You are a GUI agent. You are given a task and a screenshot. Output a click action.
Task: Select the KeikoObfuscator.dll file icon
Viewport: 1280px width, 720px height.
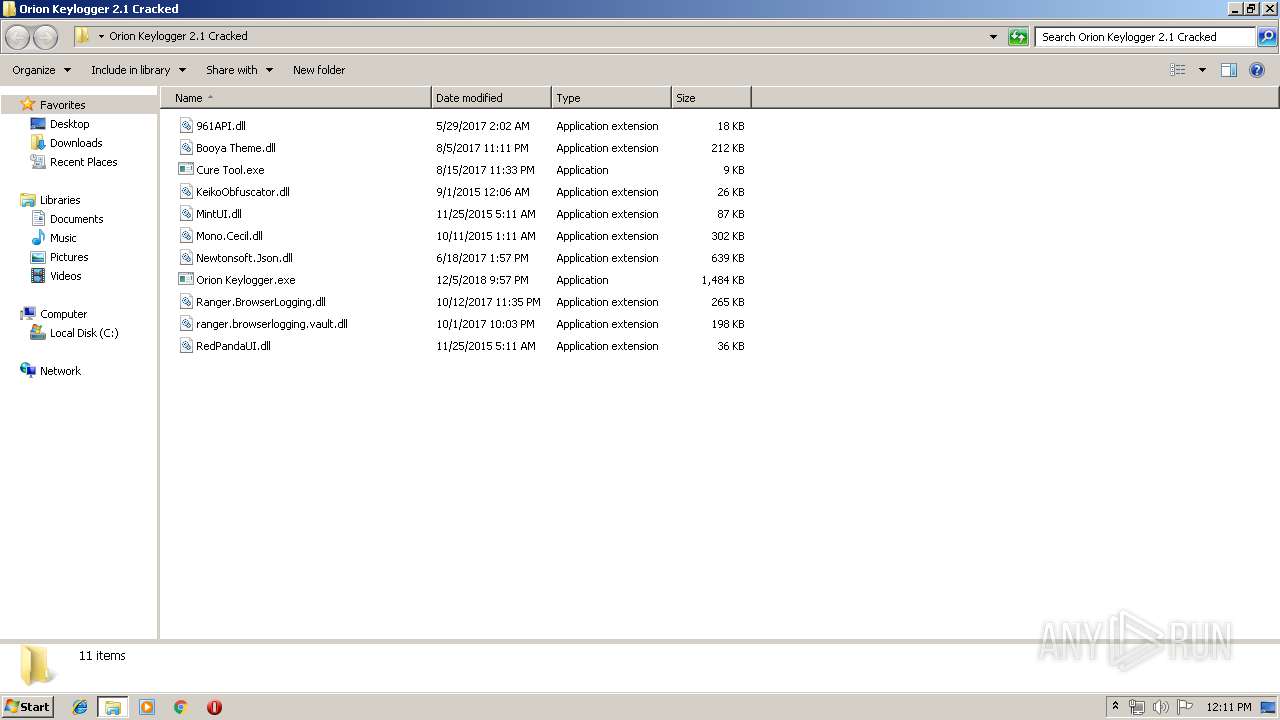186,192
